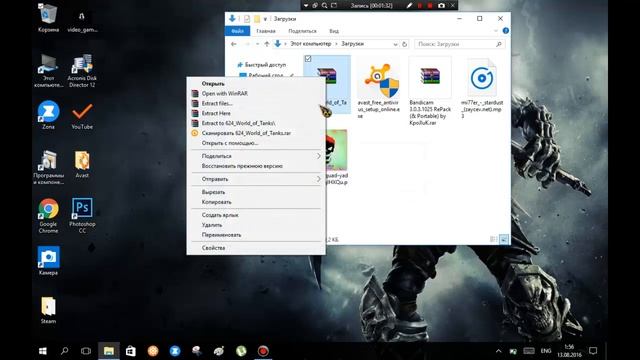Select the Google Chrome desktop shortcut
The image size is (640, 360).
pos(48,216)
